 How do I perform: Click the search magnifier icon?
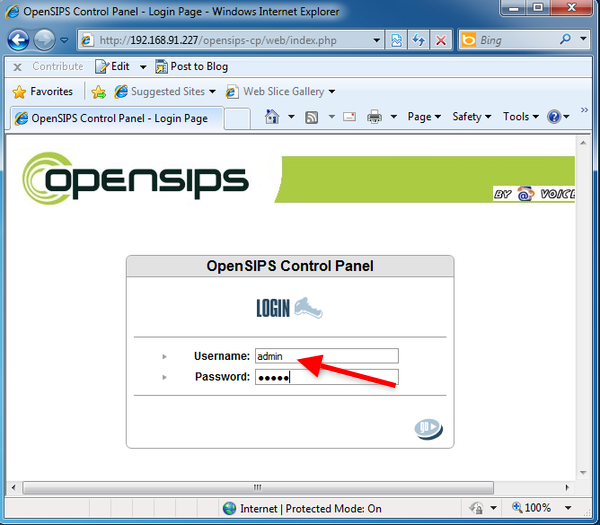point(565,39)
